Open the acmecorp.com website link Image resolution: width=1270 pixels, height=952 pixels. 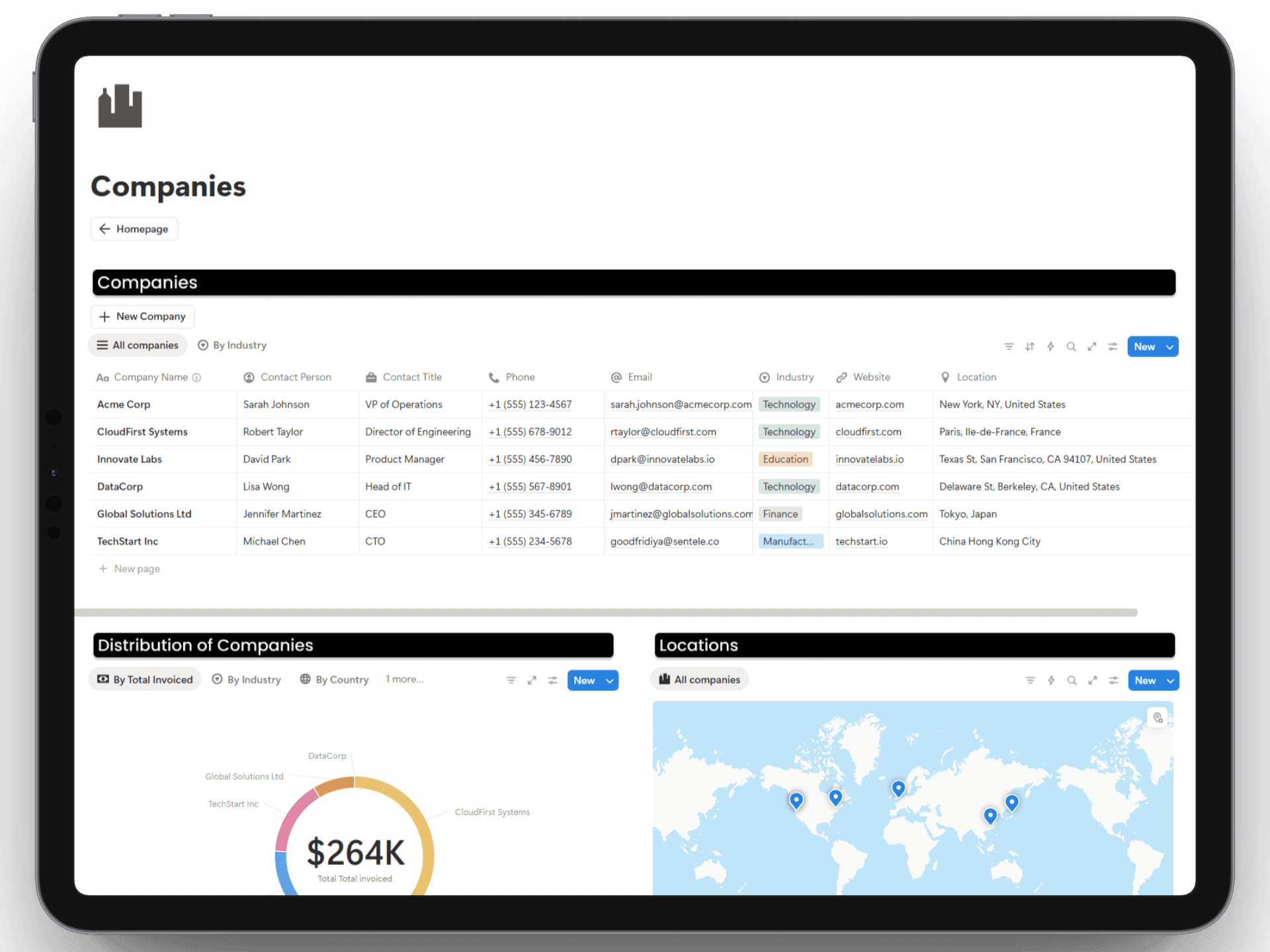point(869,405)
